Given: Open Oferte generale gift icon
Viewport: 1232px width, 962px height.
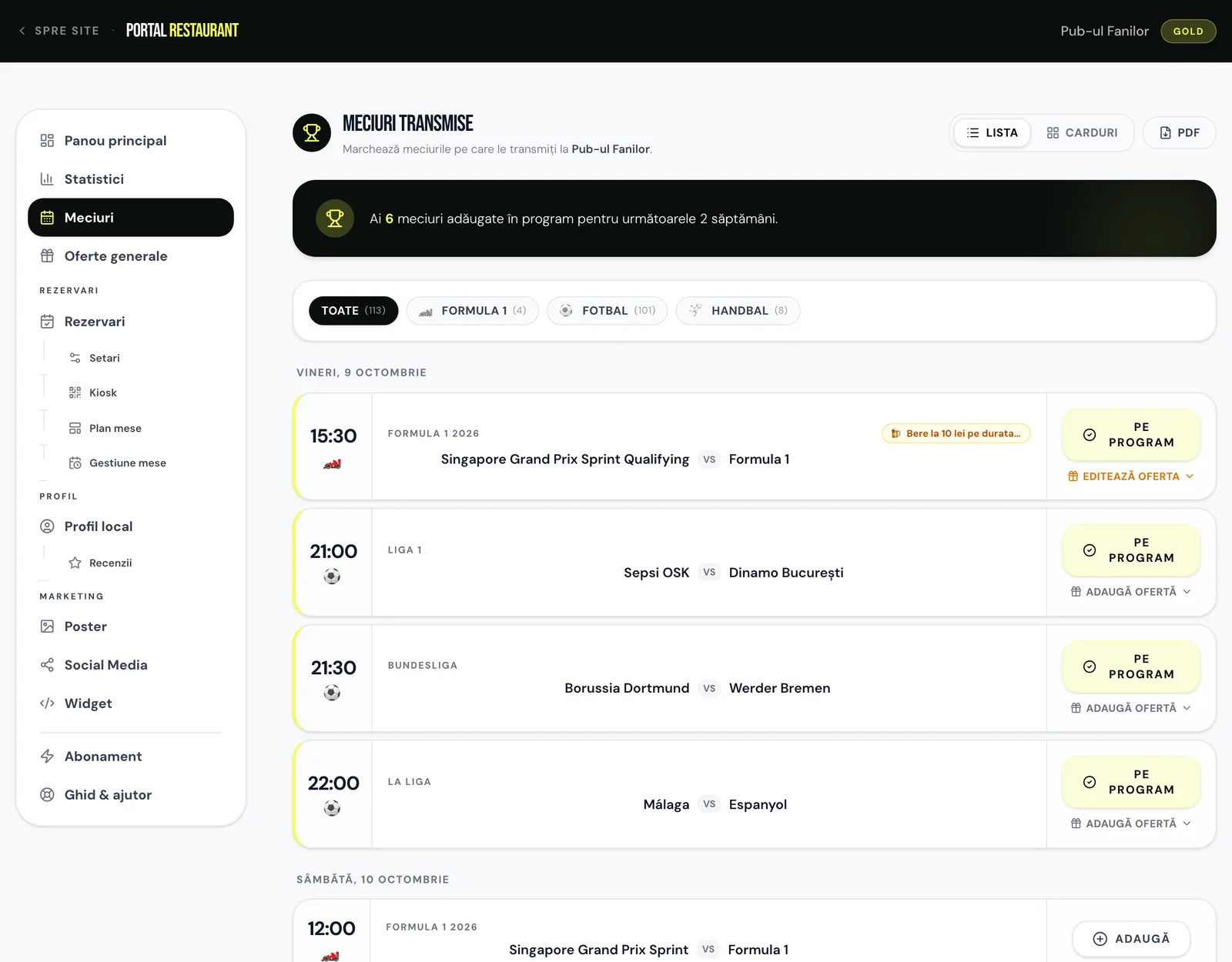Looking at the screenshot, I should coord(47,256).
